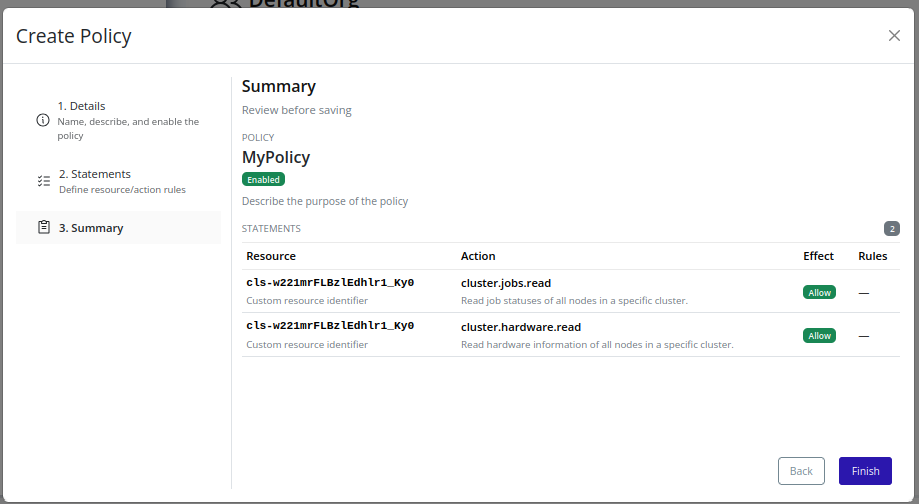Click the Summary heading
Viewport: 919px width, 504px height.
[x=278, y=87]
